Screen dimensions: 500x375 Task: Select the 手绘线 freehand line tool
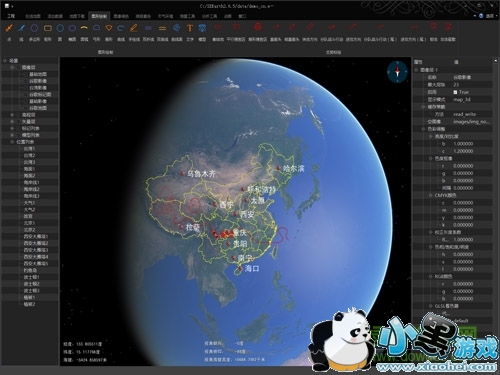(134, 32)
